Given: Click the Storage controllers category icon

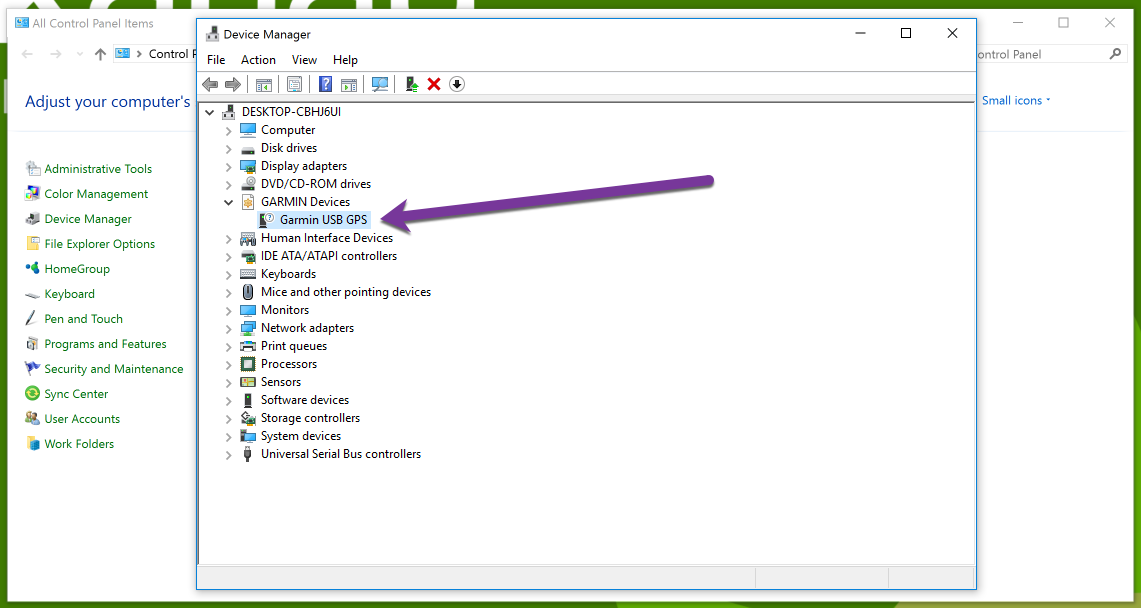Looking at the screenshot, I should (248, 418).
